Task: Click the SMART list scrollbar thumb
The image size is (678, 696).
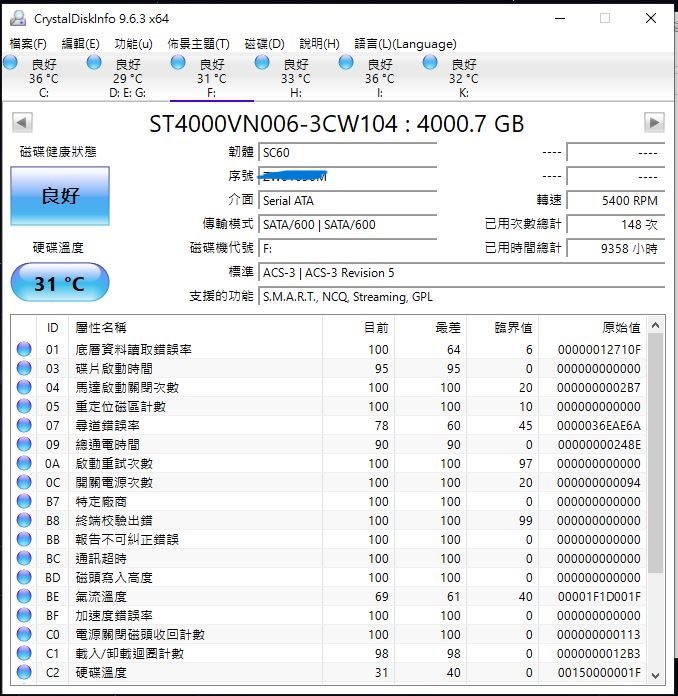Action: pyautogui.click(x=655, y=453)
